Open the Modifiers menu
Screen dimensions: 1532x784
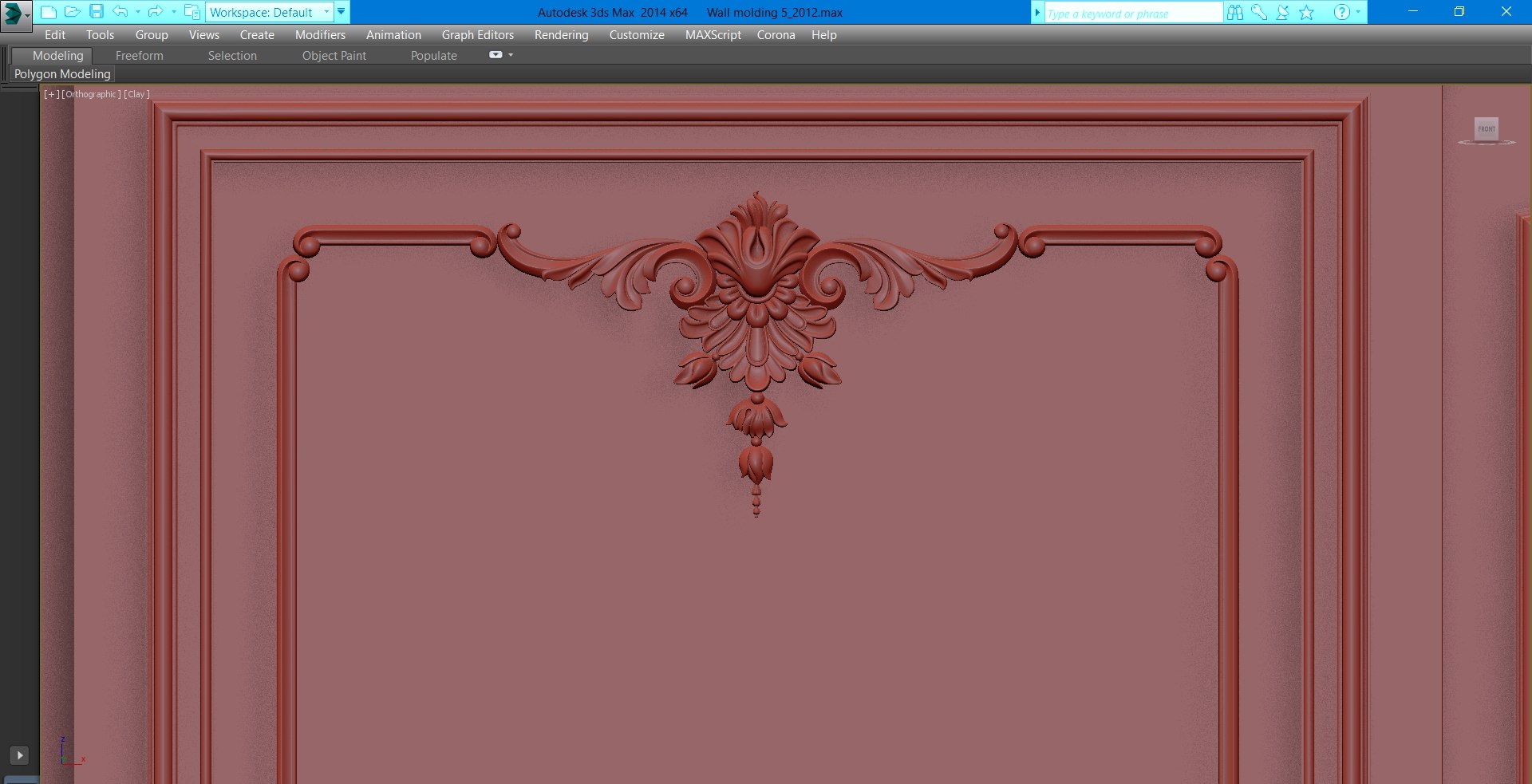(x=320, y=35)
